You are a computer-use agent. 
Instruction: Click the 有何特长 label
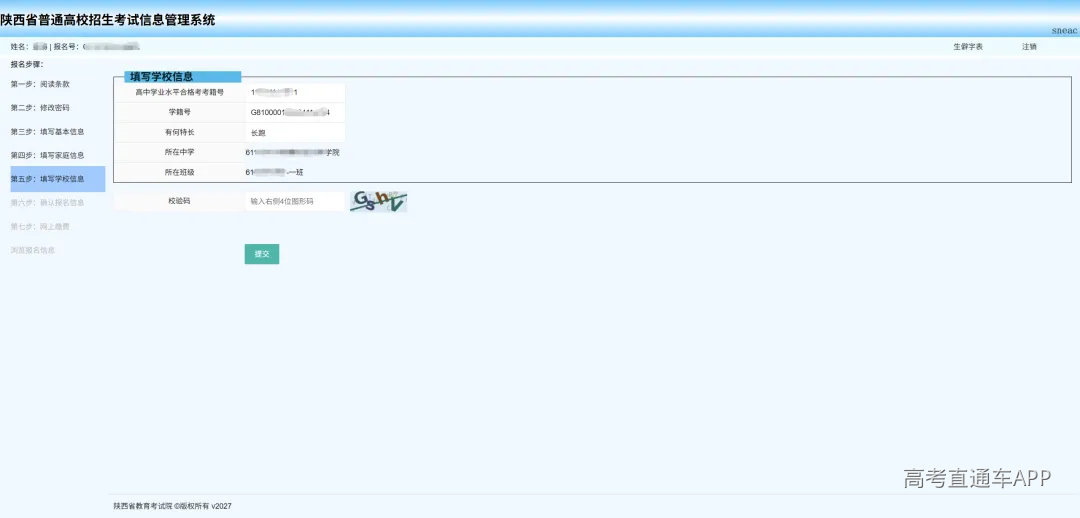click(x=179, y=132)
